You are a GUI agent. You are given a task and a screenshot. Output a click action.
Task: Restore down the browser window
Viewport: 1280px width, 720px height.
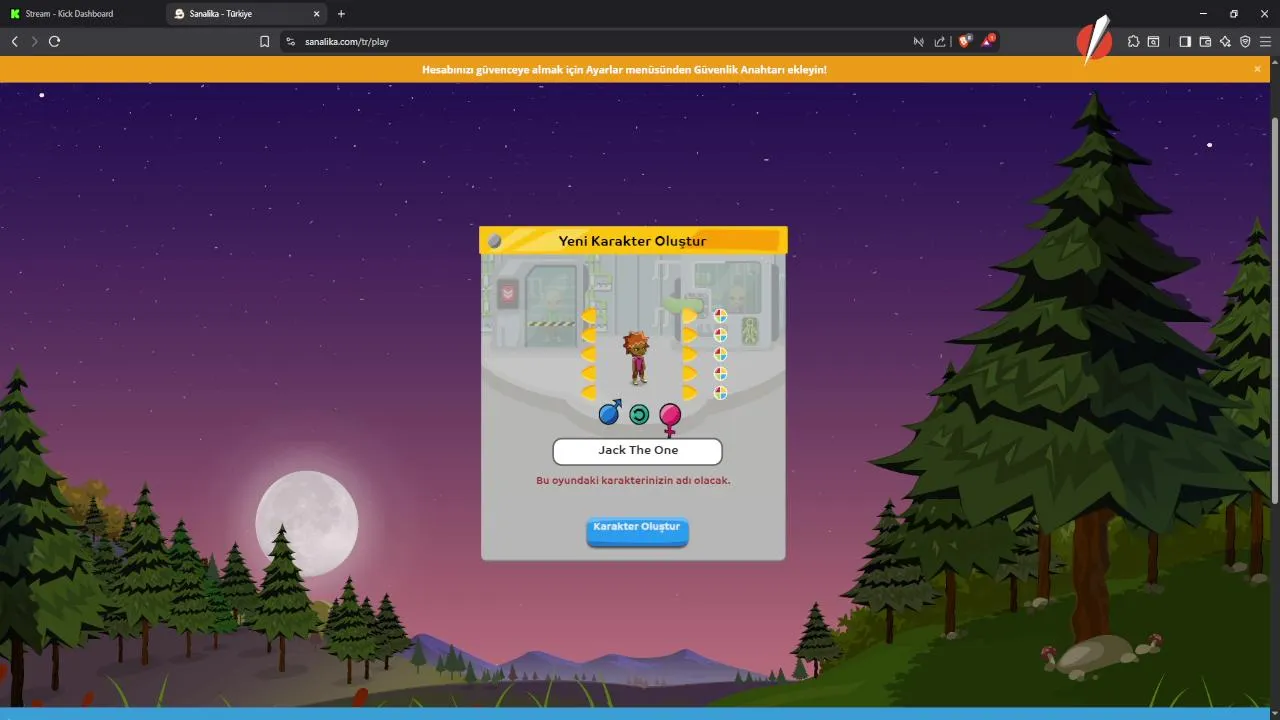pyautogui.click(x=1233, y=14)
